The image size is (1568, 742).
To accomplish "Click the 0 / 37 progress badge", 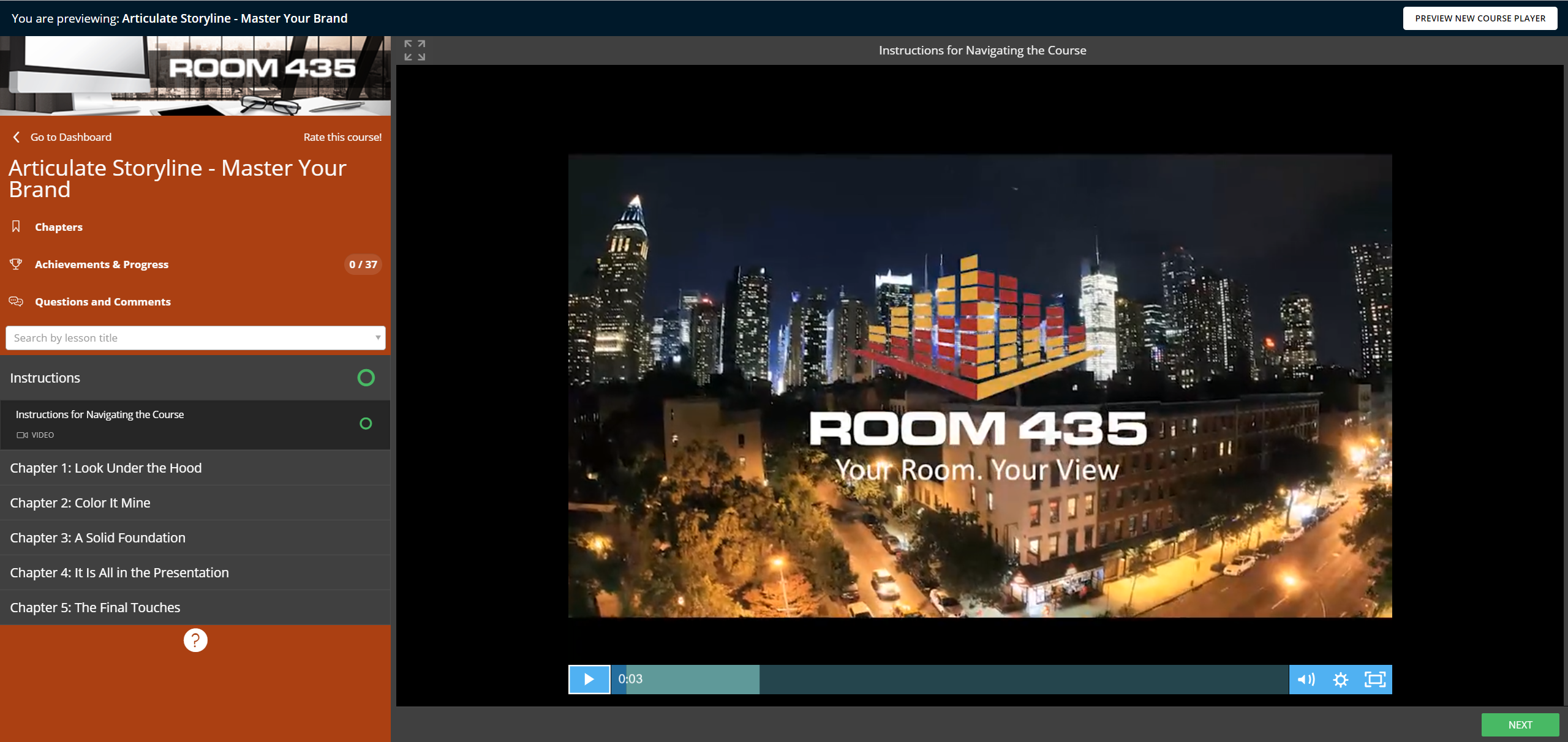I will tap(363, 264).
